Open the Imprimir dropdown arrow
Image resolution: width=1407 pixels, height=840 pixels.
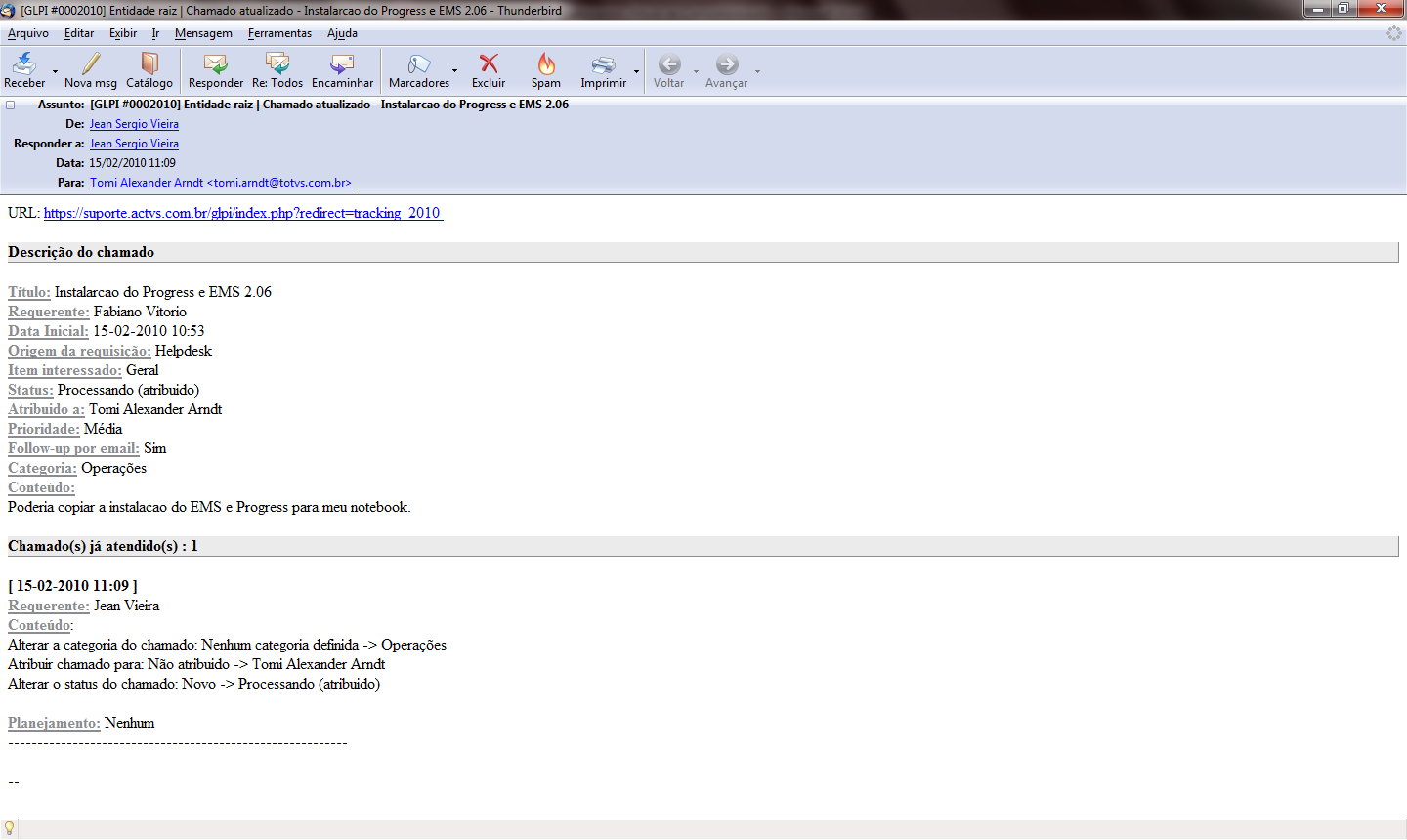click(636, 71)
